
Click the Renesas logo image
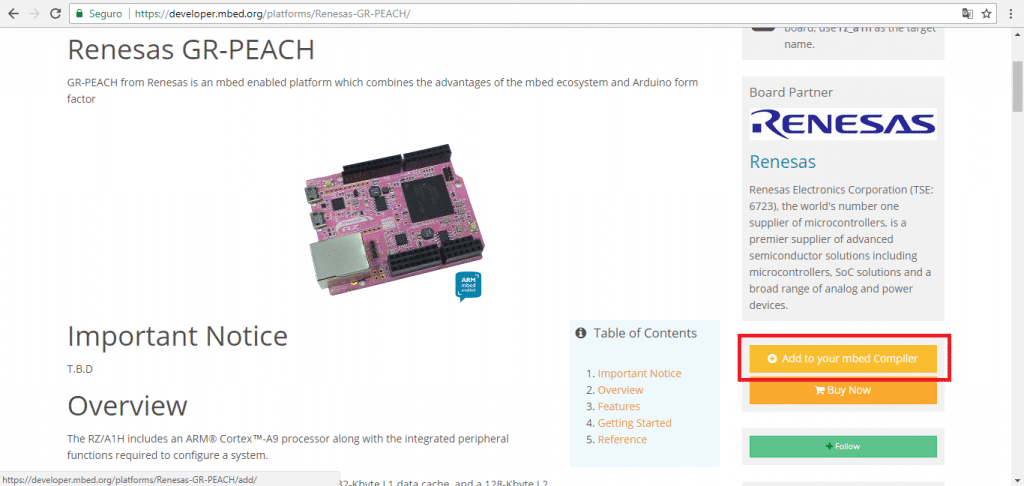tap(842, 124)
